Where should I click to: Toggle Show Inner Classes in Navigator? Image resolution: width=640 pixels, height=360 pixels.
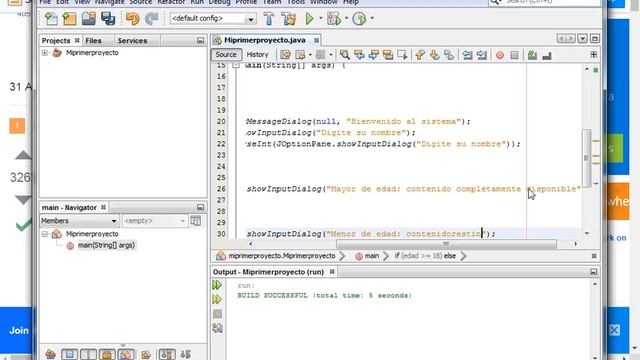click(126, 354)
